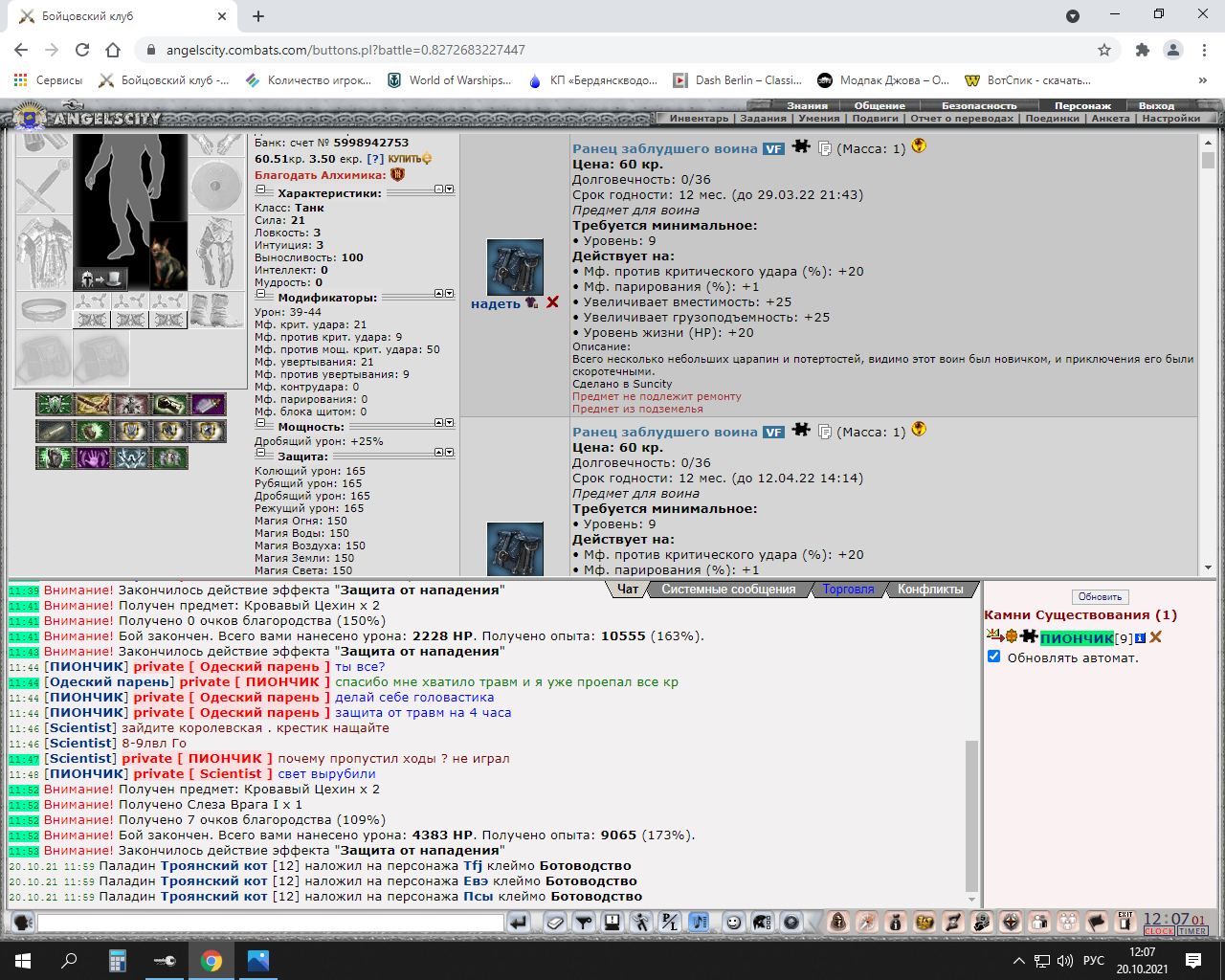Viewport: 1225px width, 980px height.
Task: Click the funnel filter icon in chat toolbar
Action: coord(584,923)
